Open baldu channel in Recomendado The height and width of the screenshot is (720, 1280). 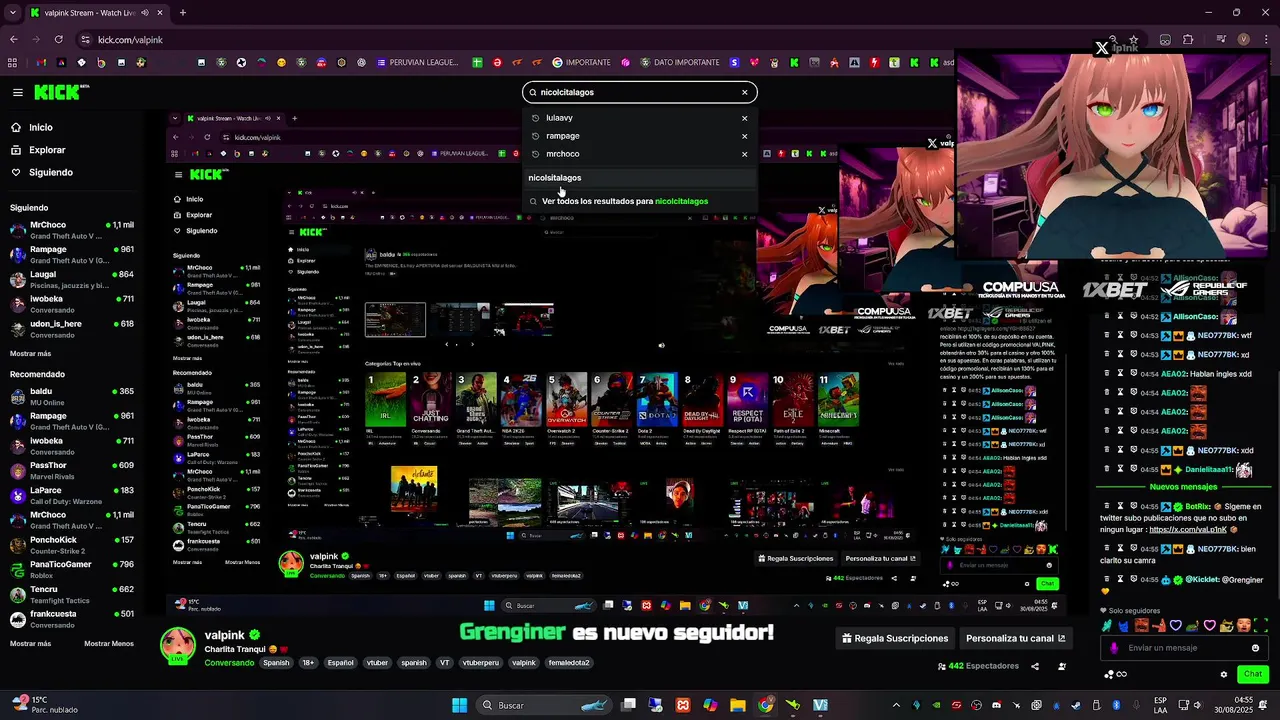pos(71,396)
